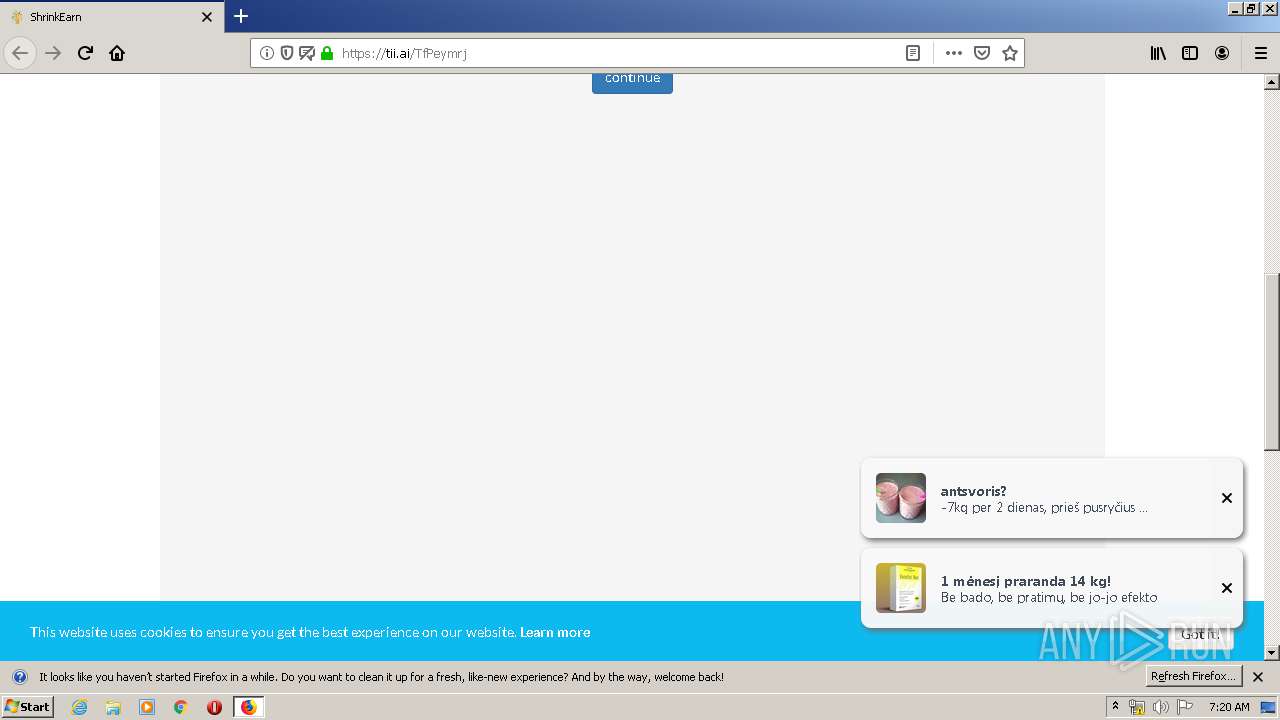Open the Library icon
The height and width of the screenshot is (720, 1280).
click(x=1158, y=53)
